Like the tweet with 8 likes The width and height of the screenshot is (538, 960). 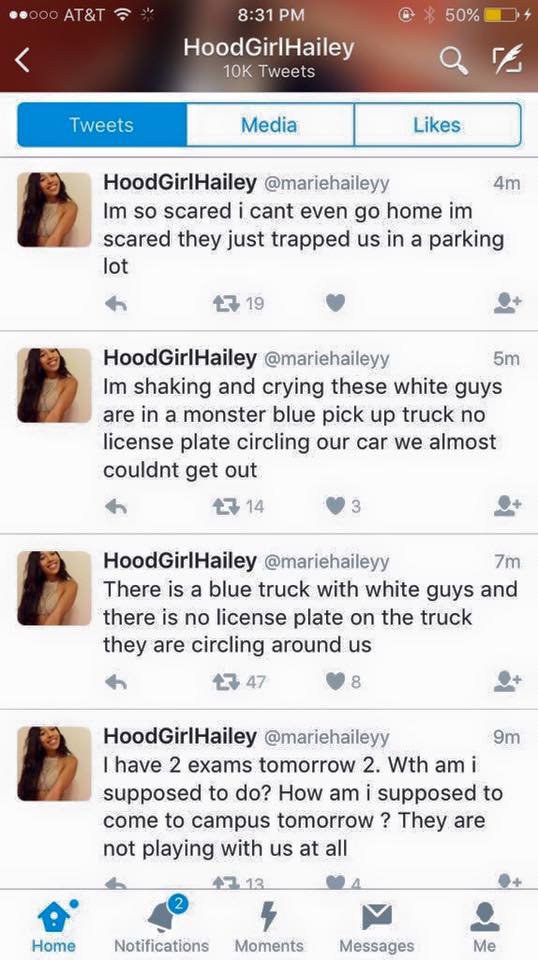pos(335,681)
